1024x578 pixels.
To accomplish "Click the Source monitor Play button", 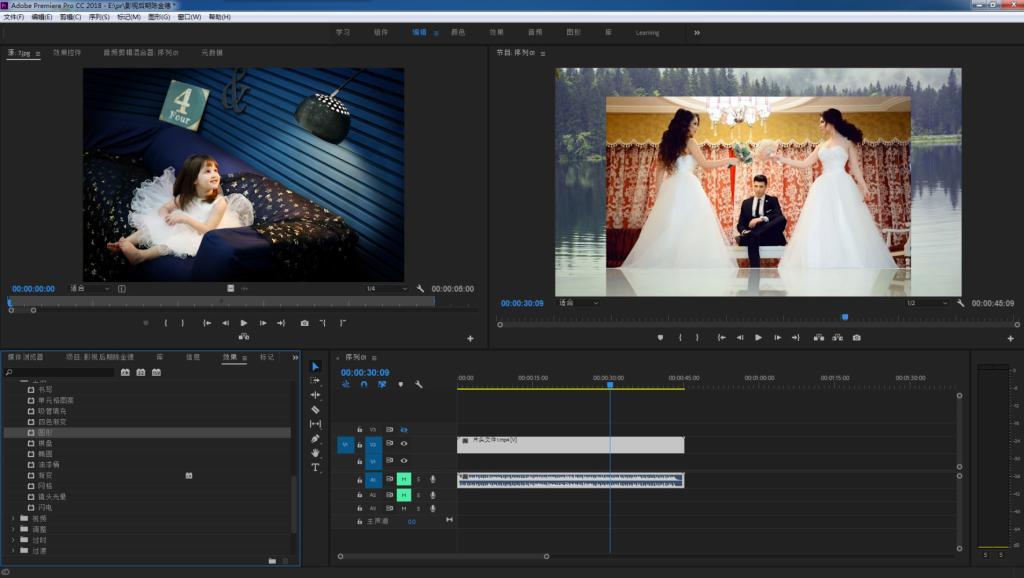I will [x=243, y=323].
